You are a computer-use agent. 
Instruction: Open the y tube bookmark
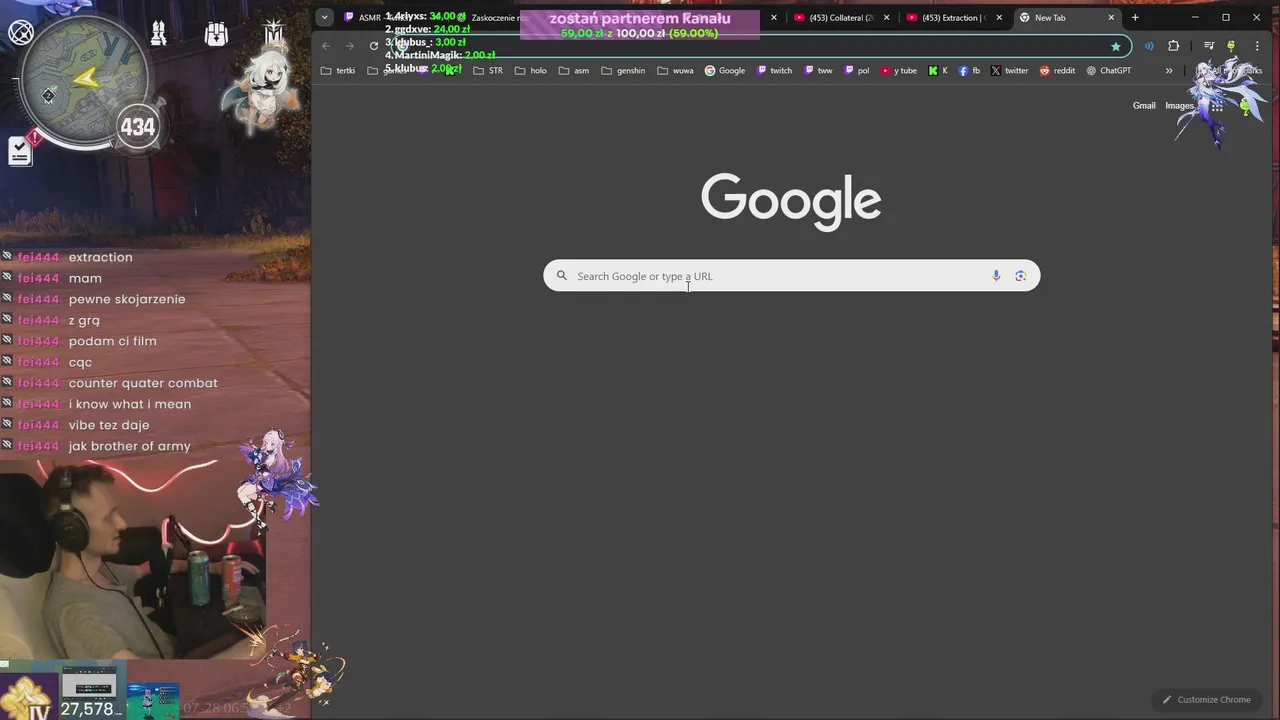click(x=899, y=71)
